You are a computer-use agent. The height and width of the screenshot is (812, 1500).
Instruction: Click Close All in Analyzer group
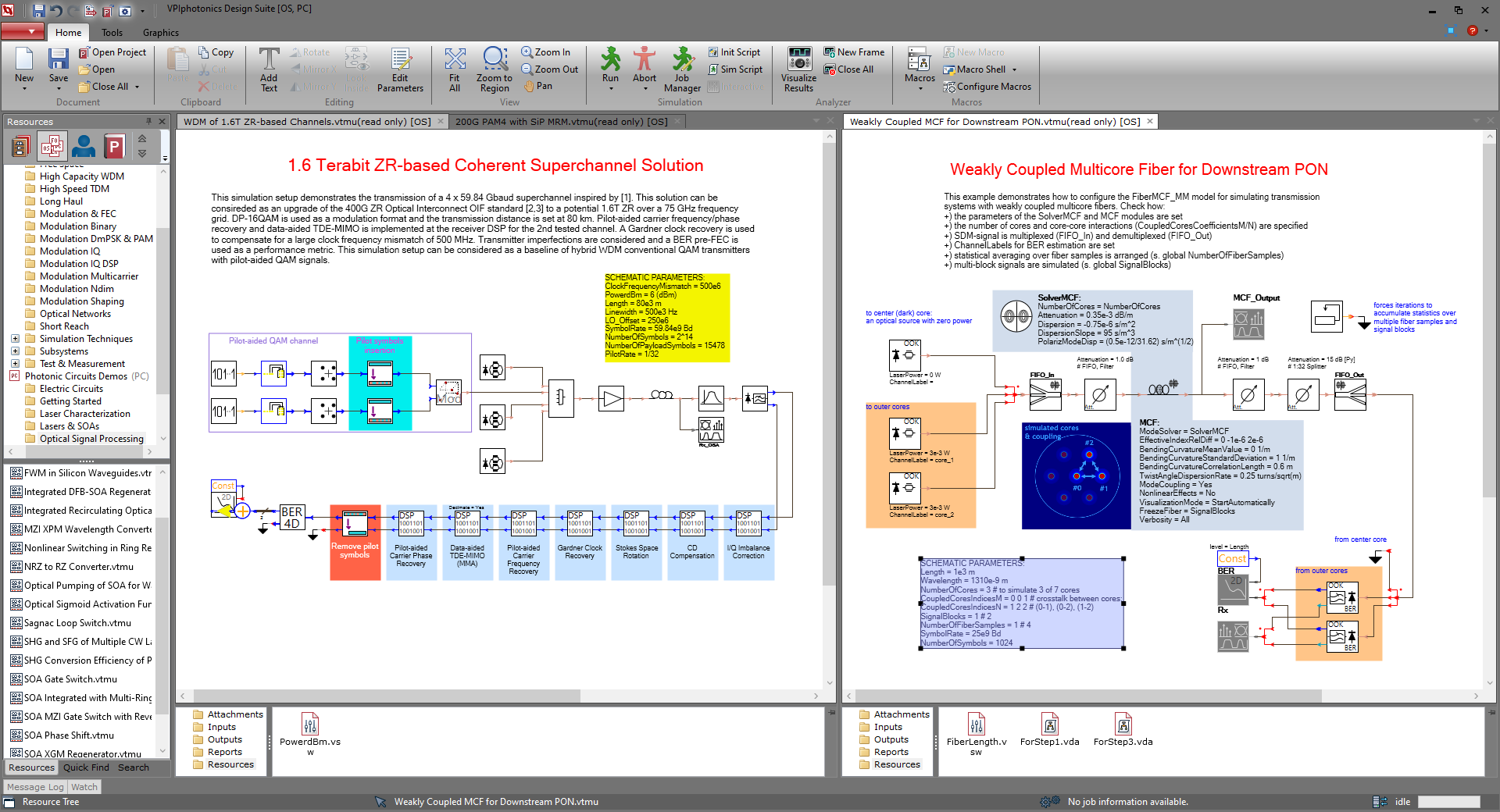point(848,69)
